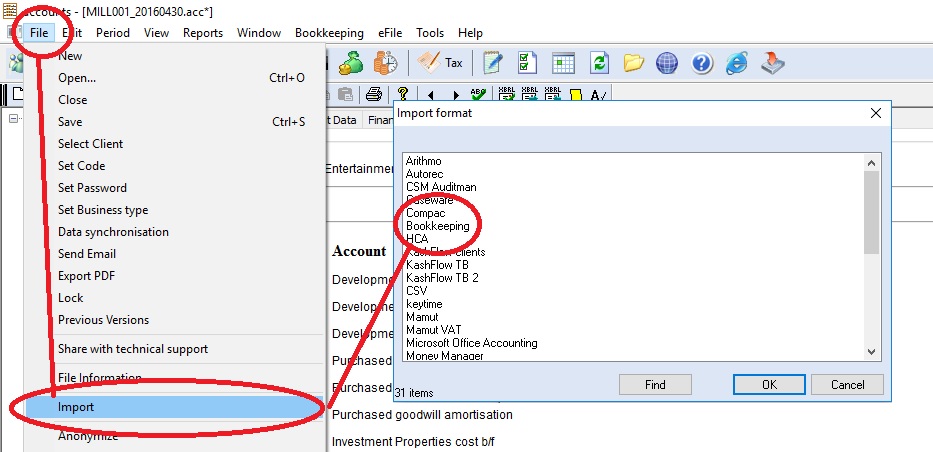Select keytime in the import list
This screenshot has width=933, height=452.
tap(424, 304)
